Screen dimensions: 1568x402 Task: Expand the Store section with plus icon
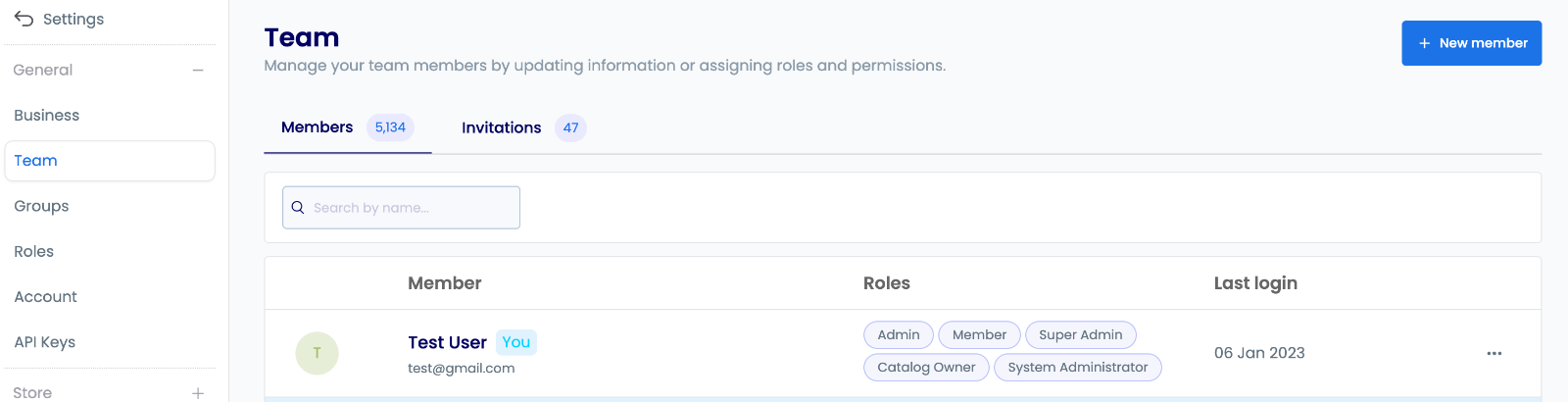[198, 393]
